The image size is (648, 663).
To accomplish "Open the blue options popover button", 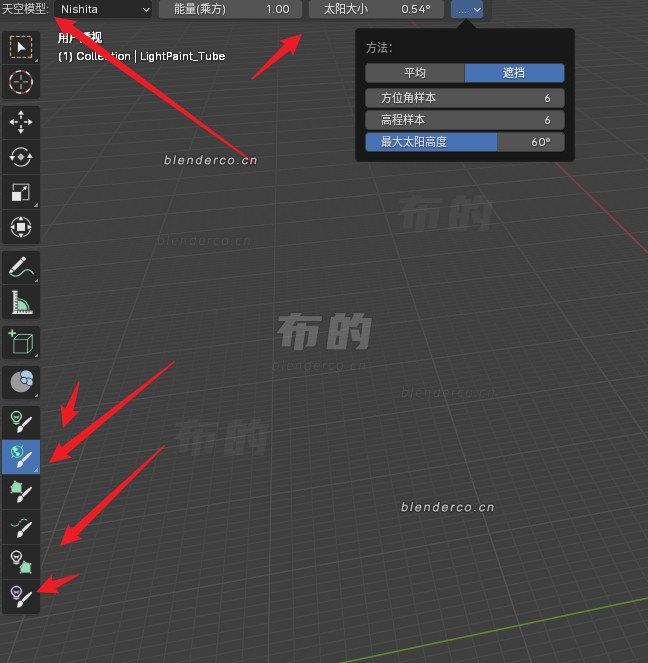I will (467, 9).
